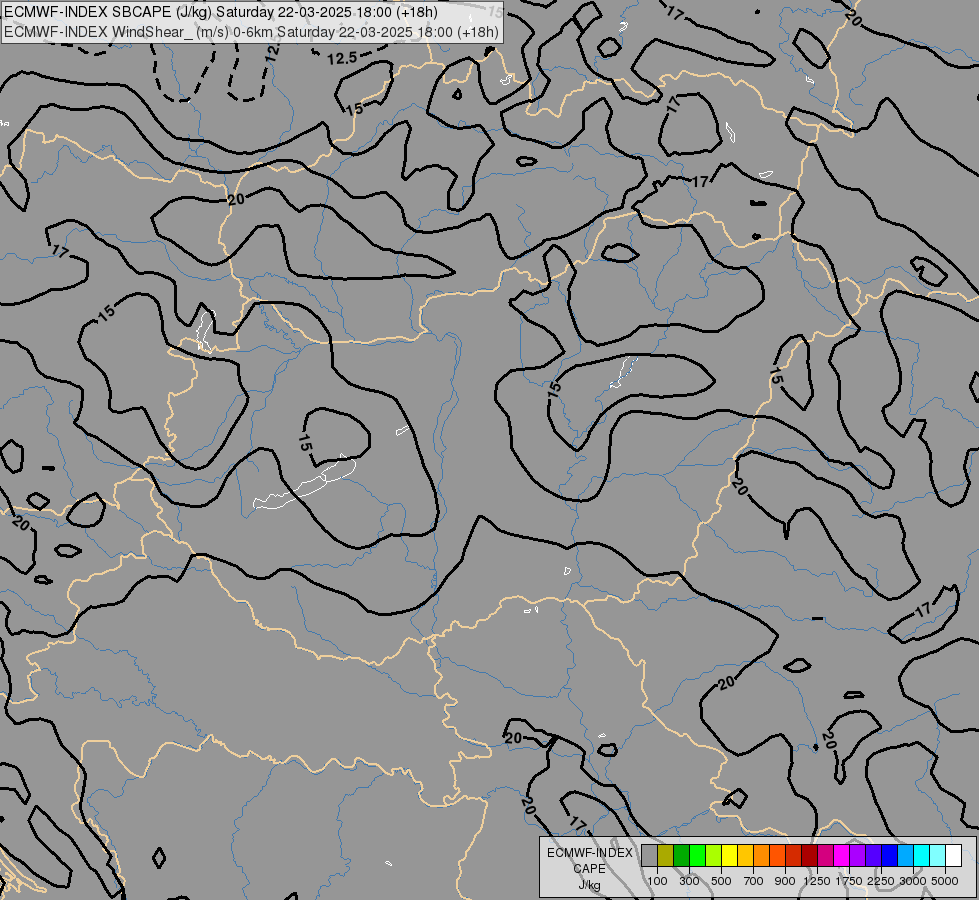Click the legend's J/kg unit label

click(589, 885)
